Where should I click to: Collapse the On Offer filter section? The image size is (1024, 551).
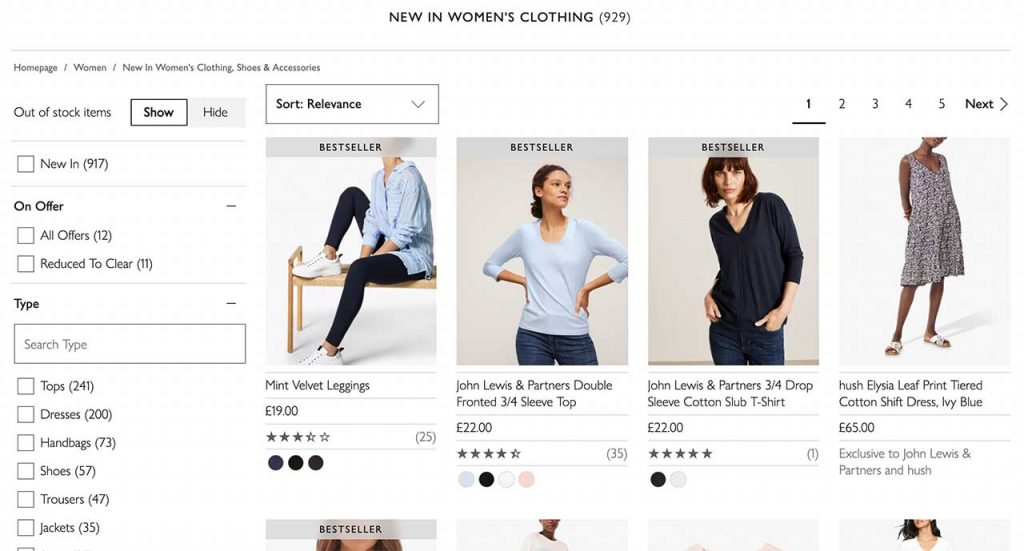(x=231, y=206)
